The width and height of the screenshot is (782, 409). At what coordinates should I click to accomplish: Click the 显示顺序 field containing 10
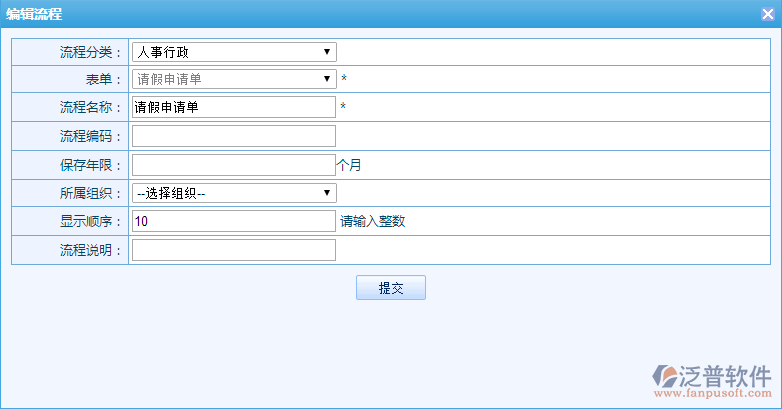coord(234,221)
